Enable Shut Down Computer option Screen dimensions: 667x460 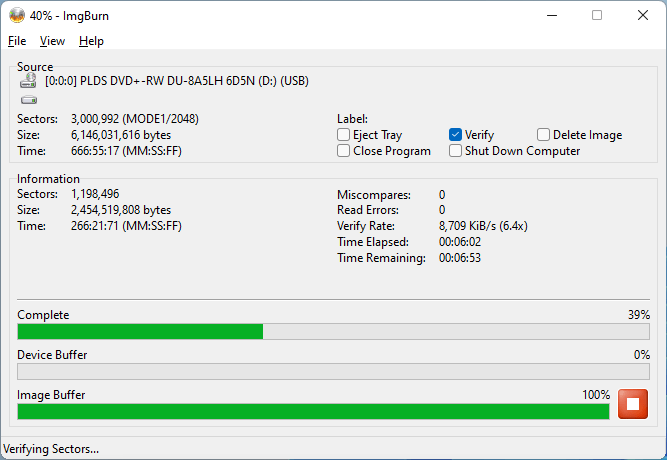456,151
